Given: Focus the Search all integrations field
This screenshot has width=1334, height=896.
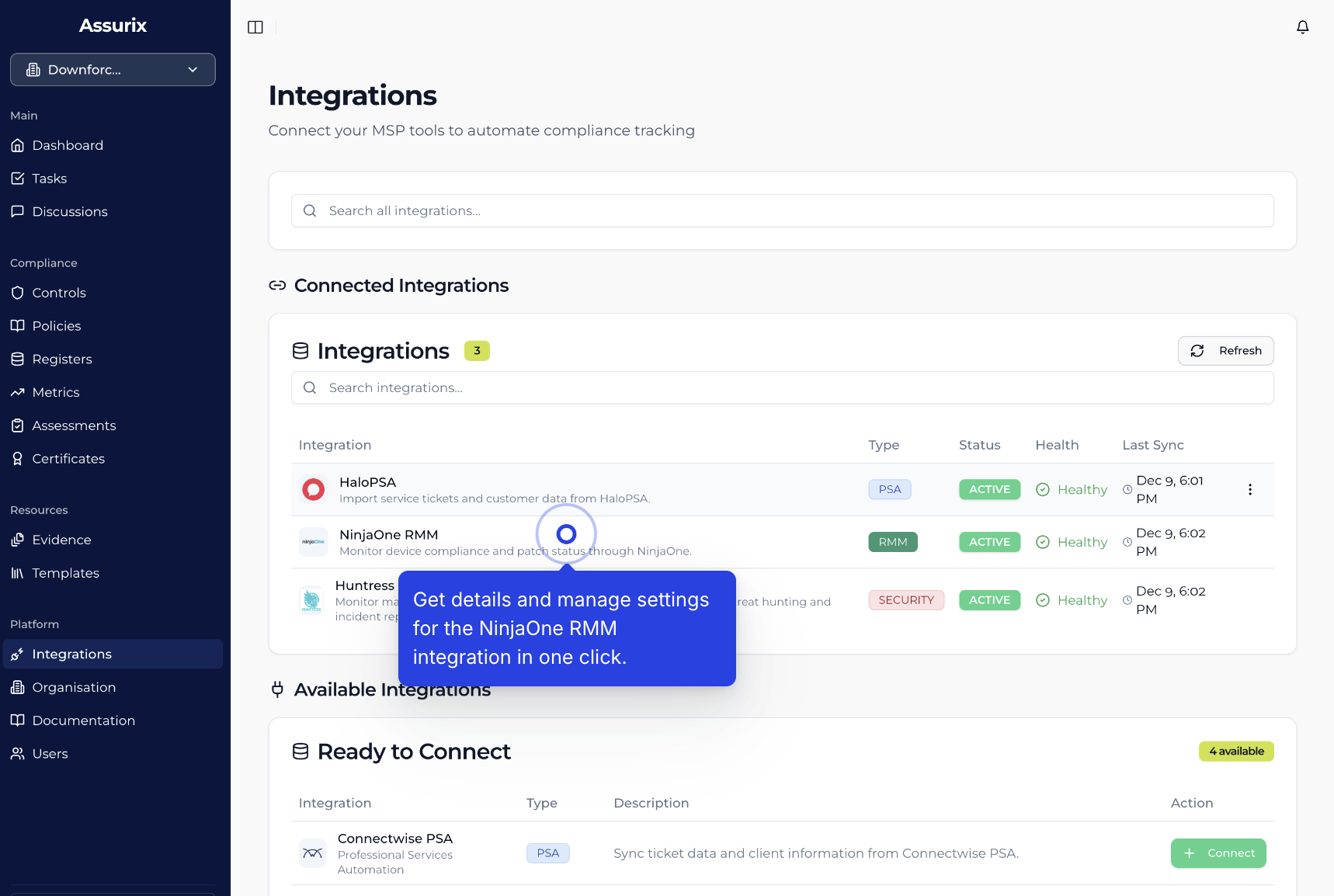Looking at the screenshot, I should point(782,211).
